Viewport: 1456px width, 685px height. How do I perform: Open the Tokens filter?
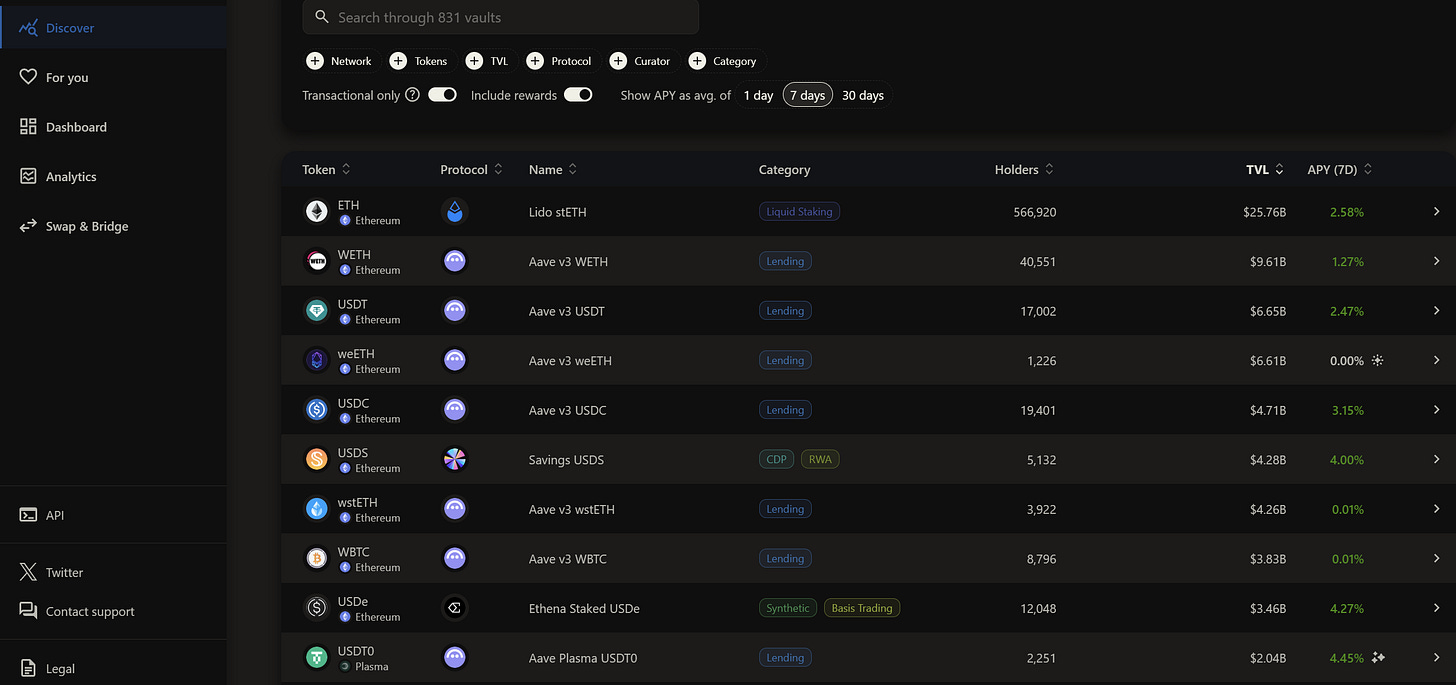click(x=420, y=61)
